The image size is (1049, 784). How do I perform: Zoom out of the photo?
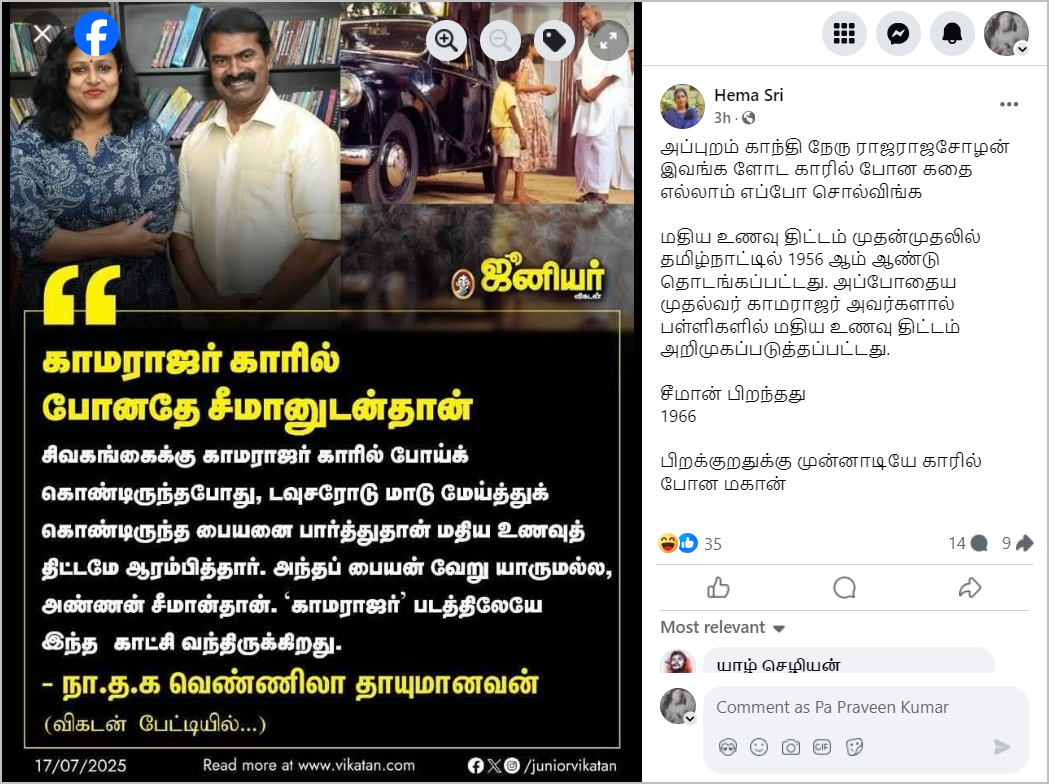pos(500,40)
